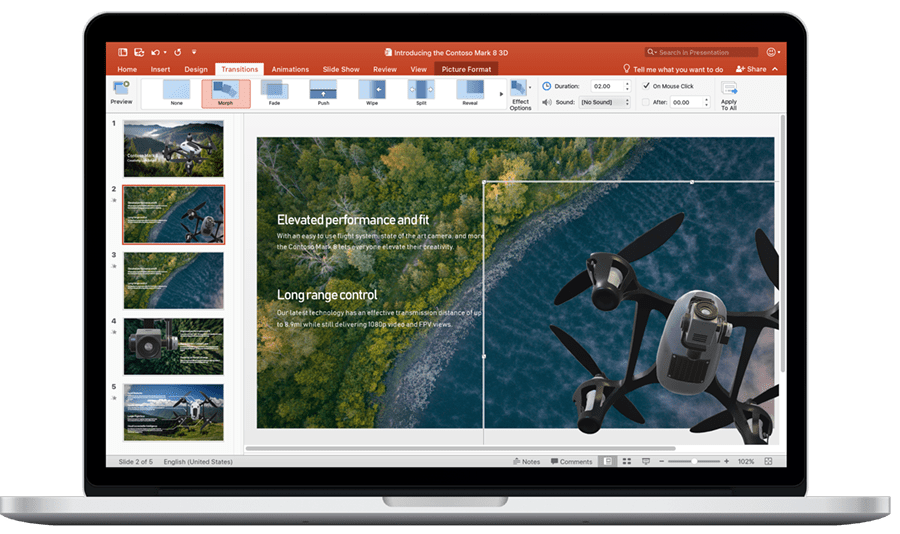This screenshot has width=900, height=534.
Task: Click the Search in Presentation field
Action: (701, 52)
